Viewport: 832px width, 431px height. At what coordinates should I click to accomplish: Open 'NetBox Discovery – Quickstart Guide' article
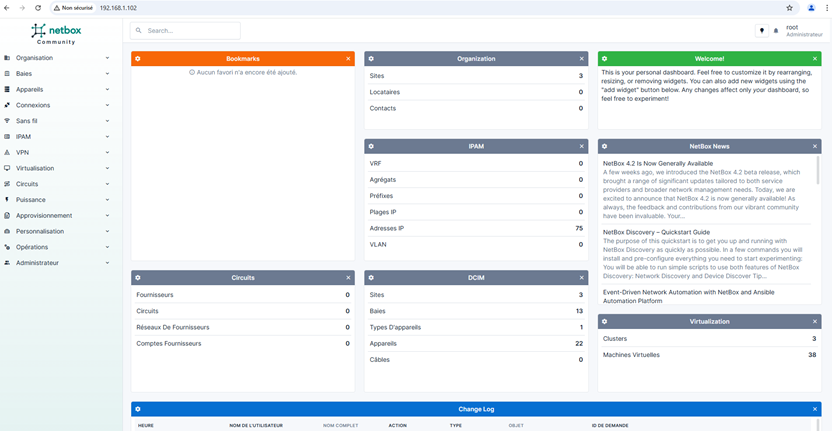pyautogui.click(x=656, y=232)
